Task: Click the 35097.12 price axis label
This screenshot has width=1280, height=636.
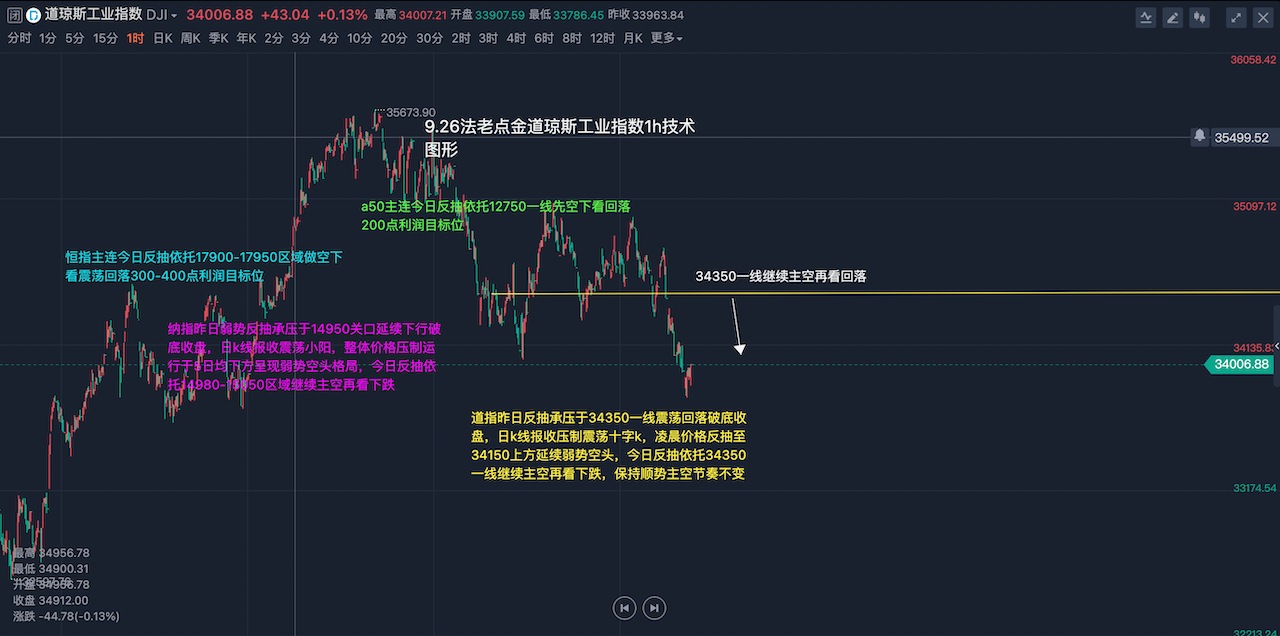Action: pos(1254,207)
